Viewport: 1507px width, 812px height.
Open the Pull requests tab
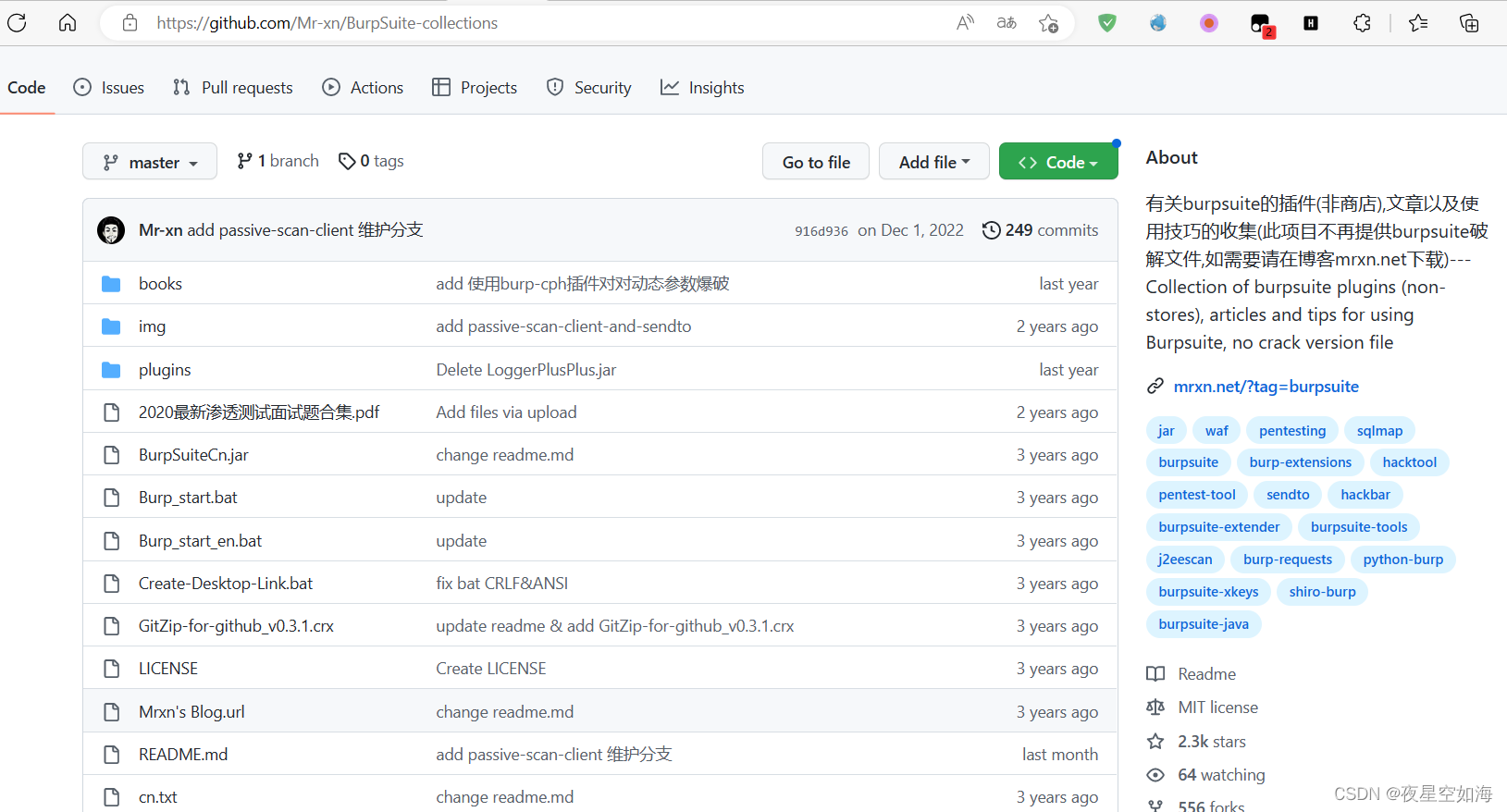click(233, 88)
